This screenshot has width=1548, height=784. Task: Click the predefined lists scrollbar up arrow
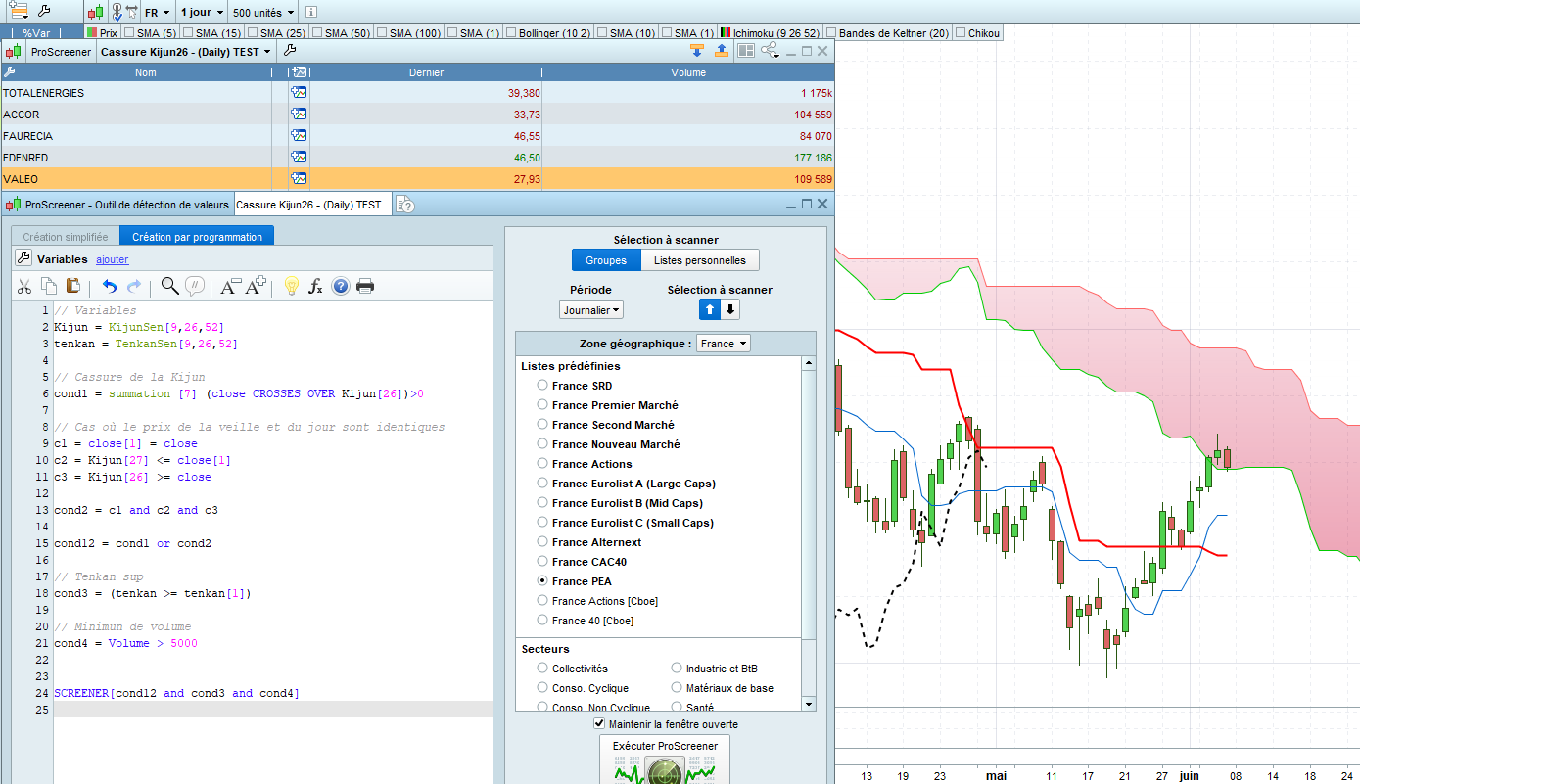pos(809,363)
